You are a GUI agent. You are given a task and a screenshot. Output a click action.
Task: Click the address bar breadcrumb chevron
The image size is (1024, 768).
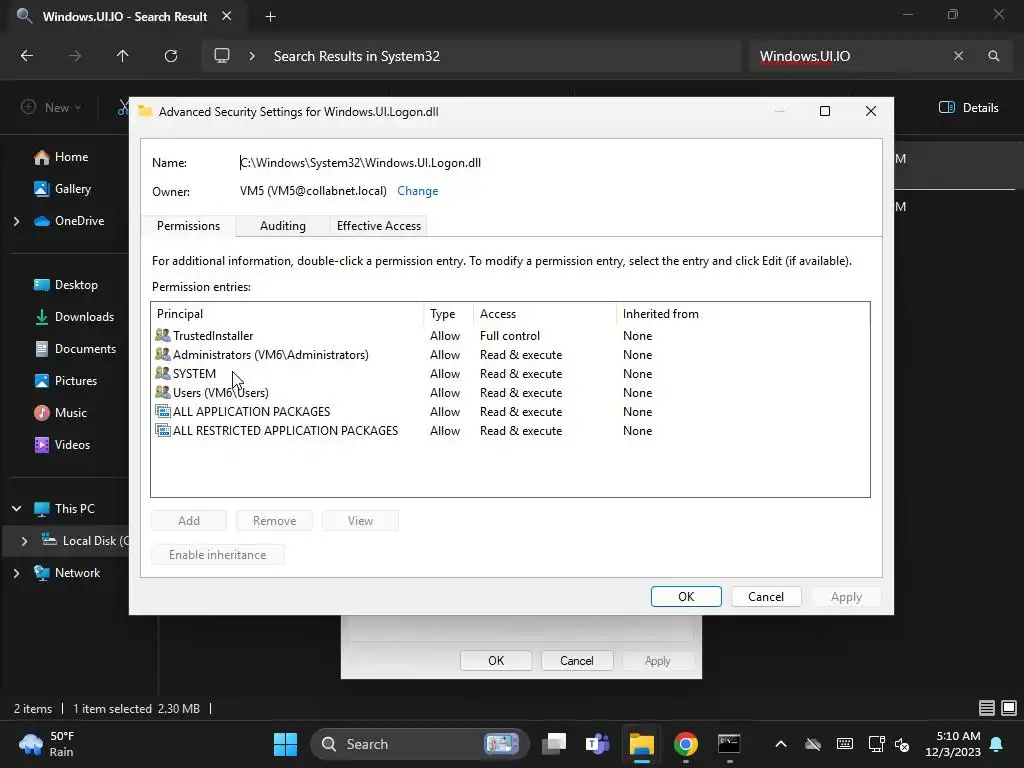pos(252,56)
